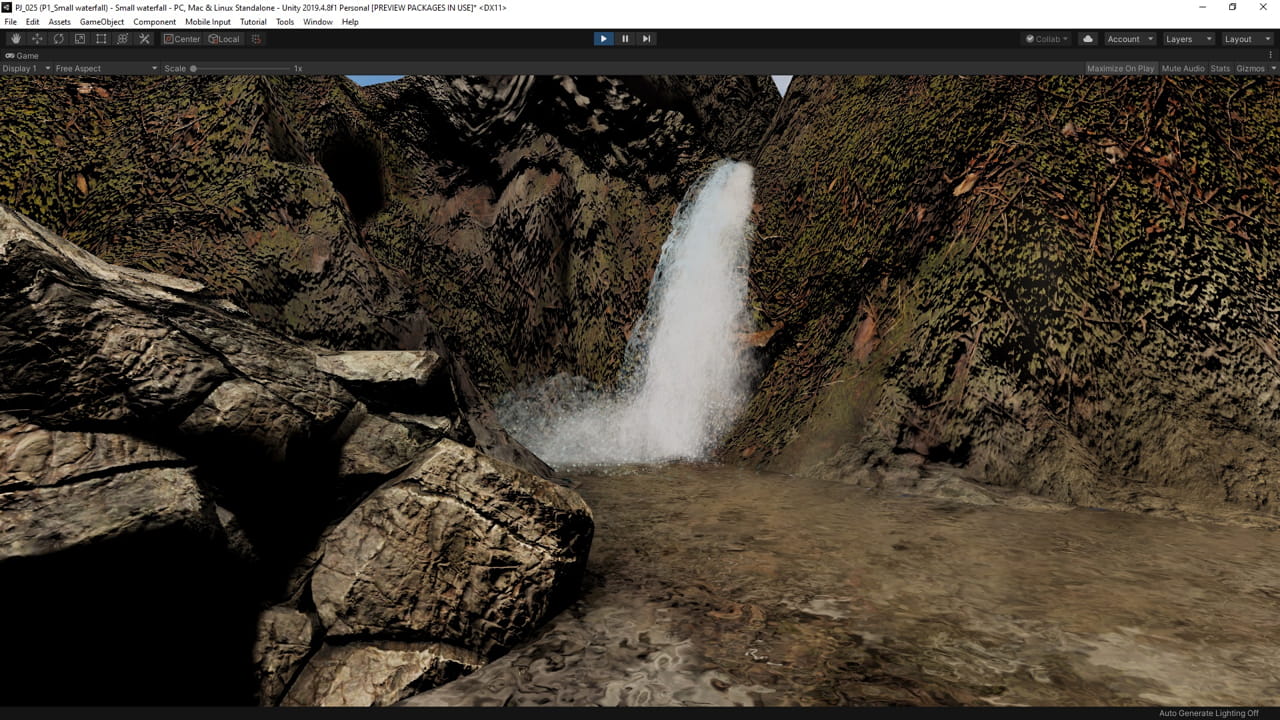Switch to the Game tab

click(x=22, y=56)
